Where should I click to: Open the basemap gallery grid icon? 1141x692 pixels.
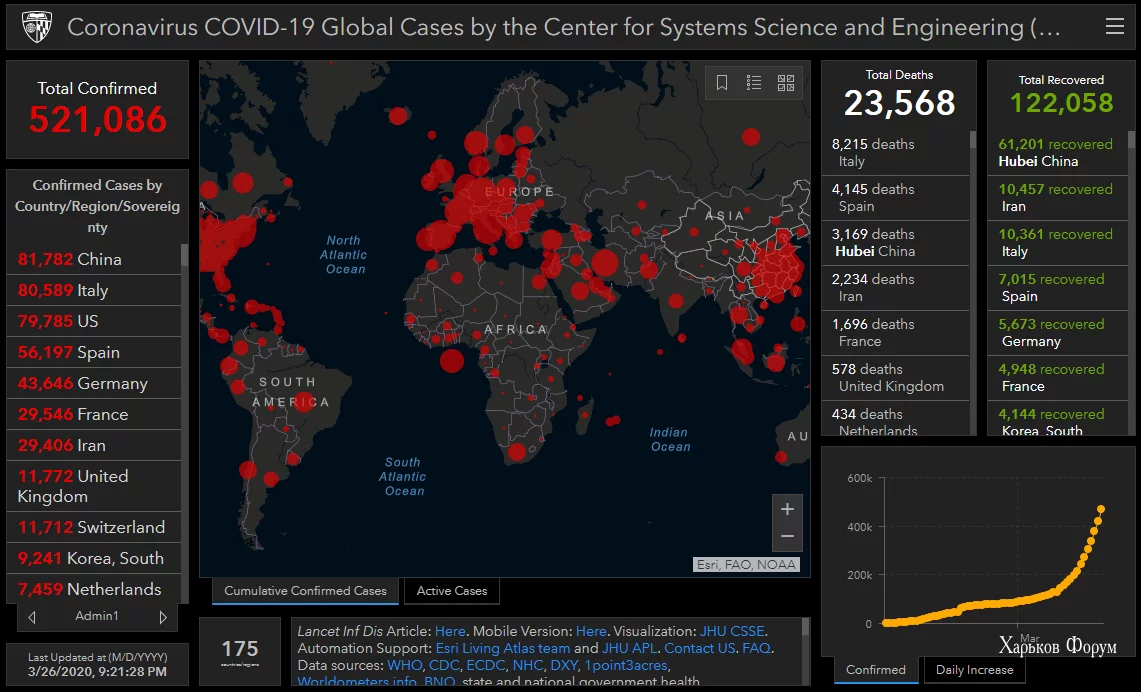(786, 83)
